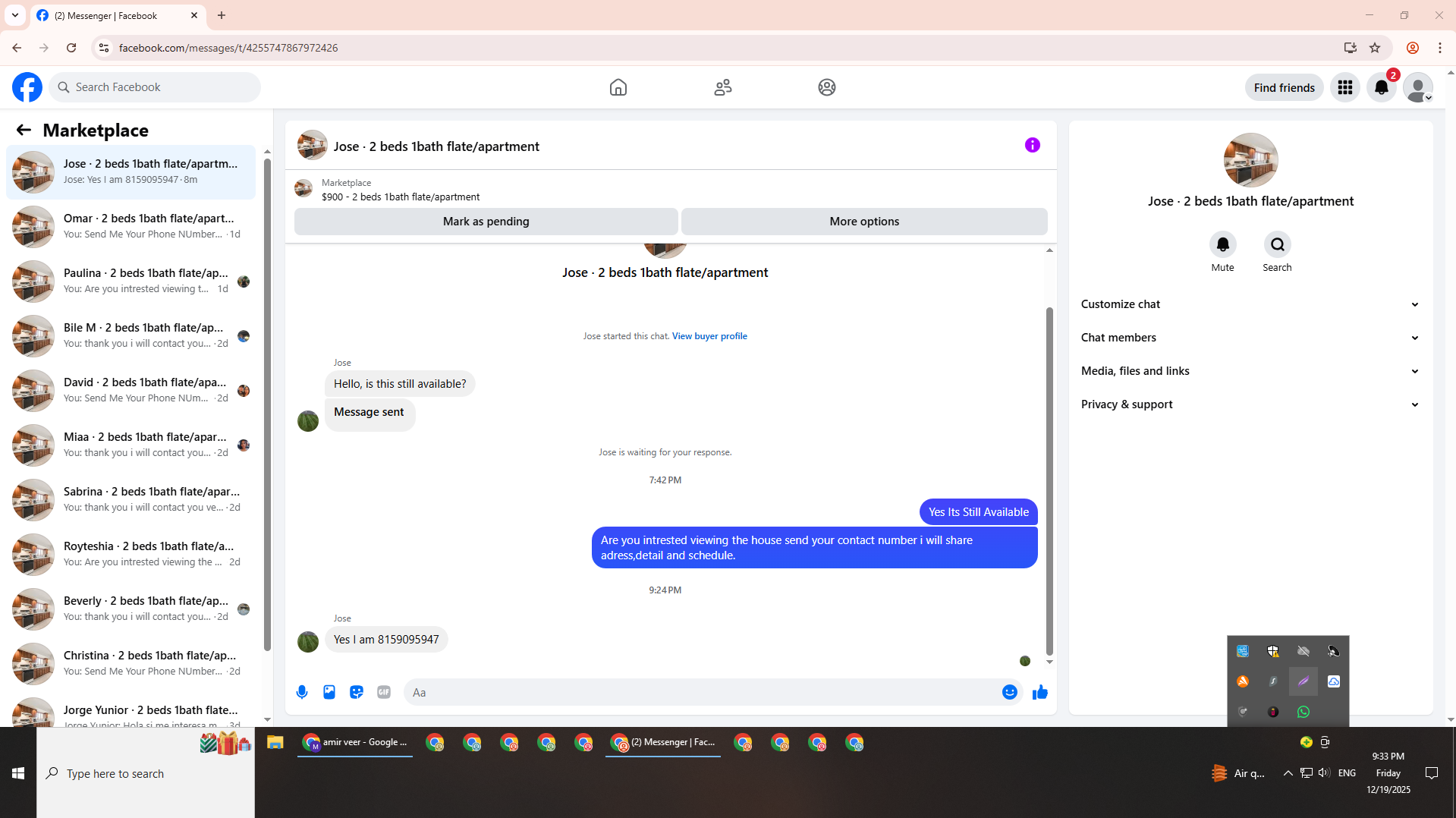Click Windows taskbar search box
The height and width of the screenshot is (818, 1456).
[146, 772]
